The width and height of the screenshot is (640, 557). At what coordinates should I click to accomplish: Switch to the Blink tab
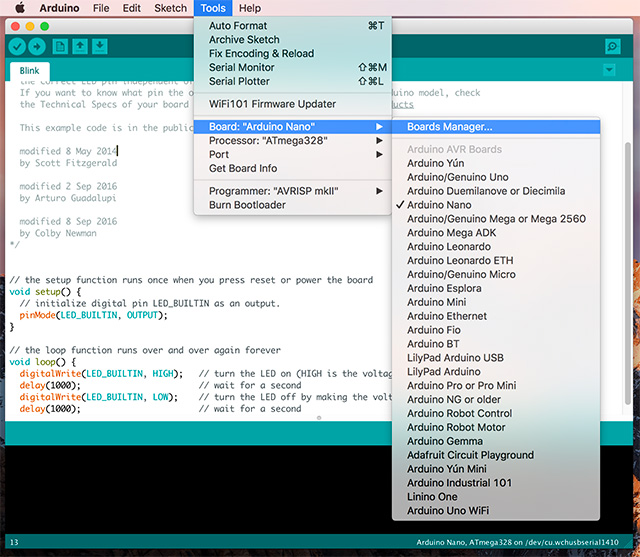coord(27,71)
